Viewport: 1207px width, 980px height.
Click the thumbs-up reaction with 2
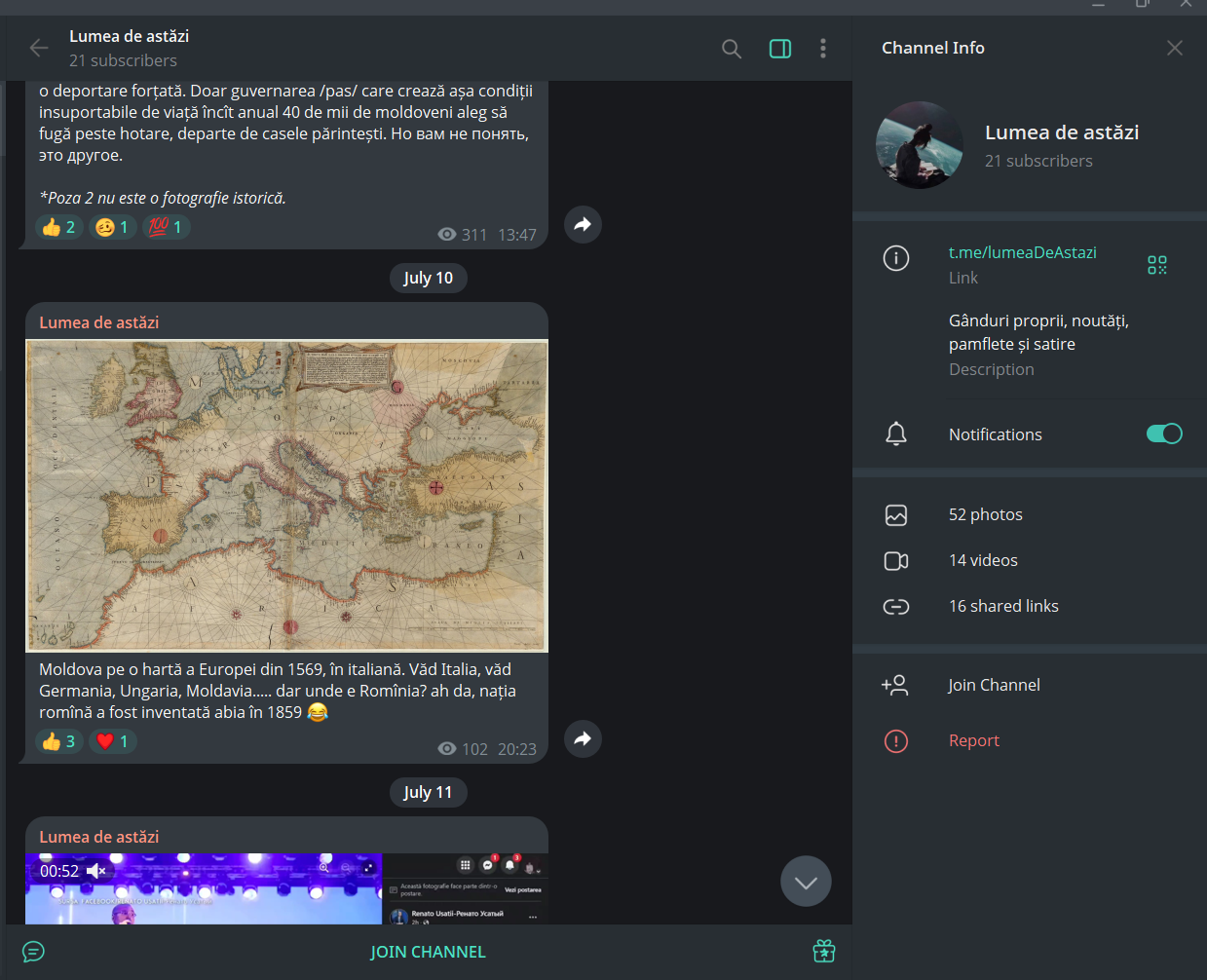tap(58, 227)
